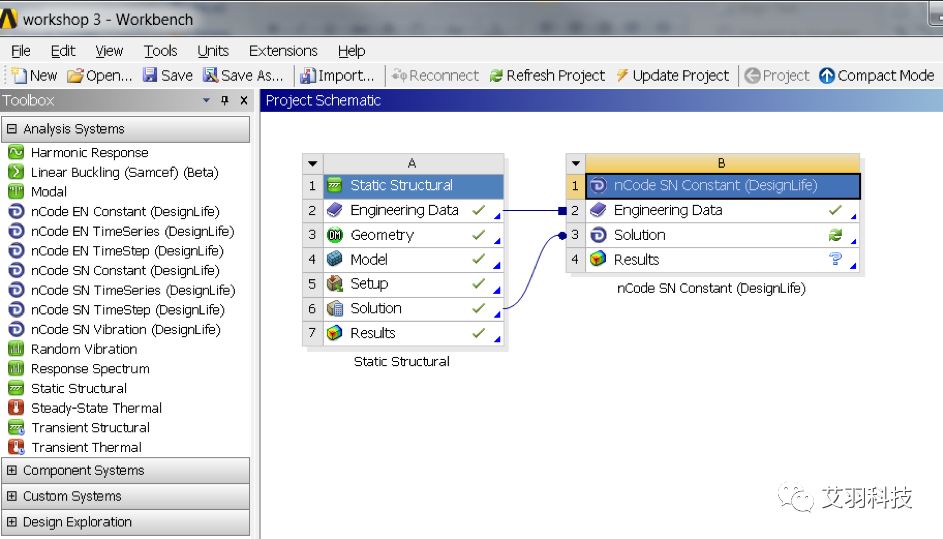
Task: Select nCode SN Constant (DesignLife) in Toolbox
Action: click(x=125, y=271)
